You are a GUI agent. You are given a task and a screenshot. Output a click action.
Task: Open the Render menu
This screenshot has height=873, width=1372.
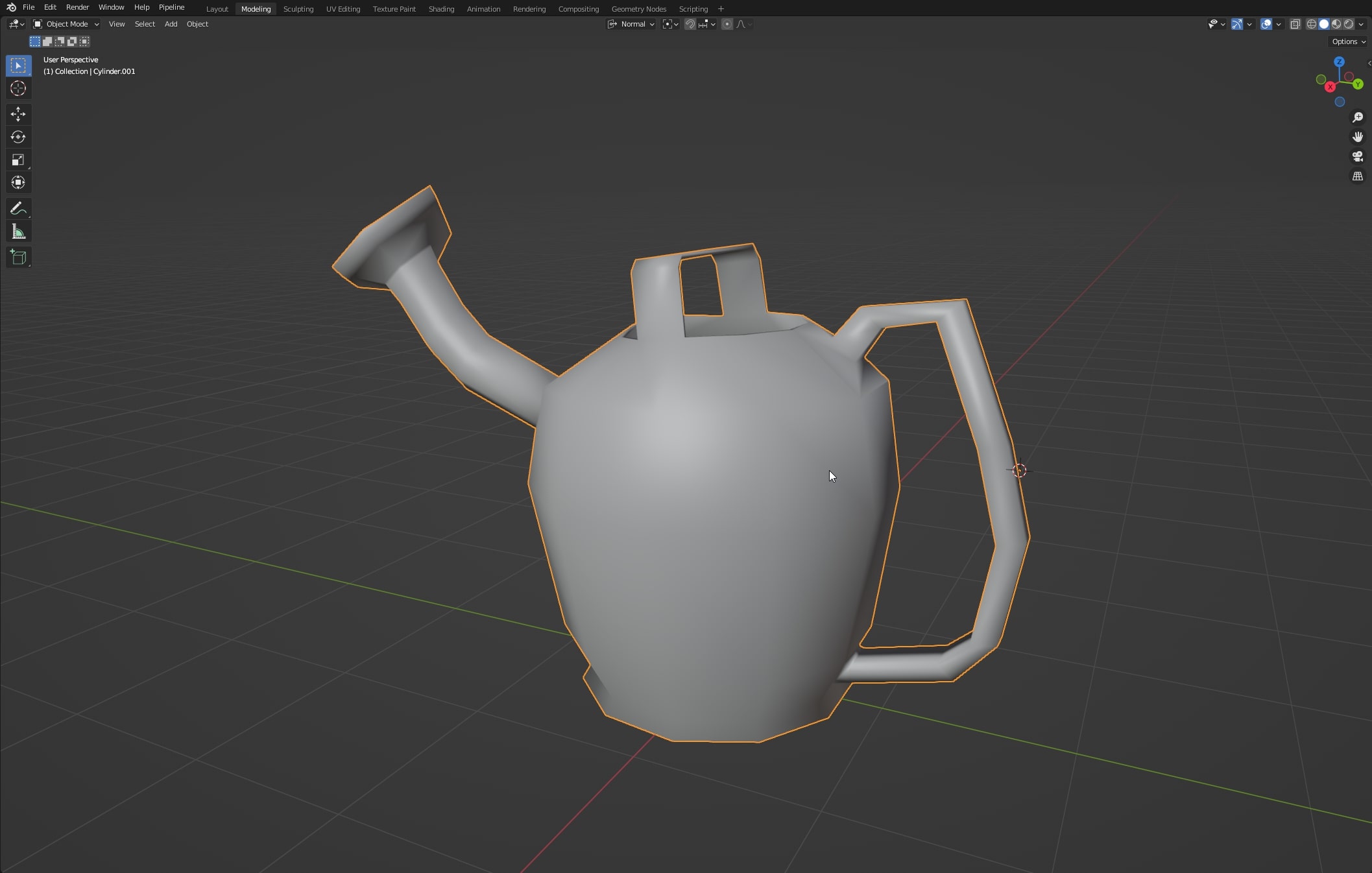coord(77,7)
